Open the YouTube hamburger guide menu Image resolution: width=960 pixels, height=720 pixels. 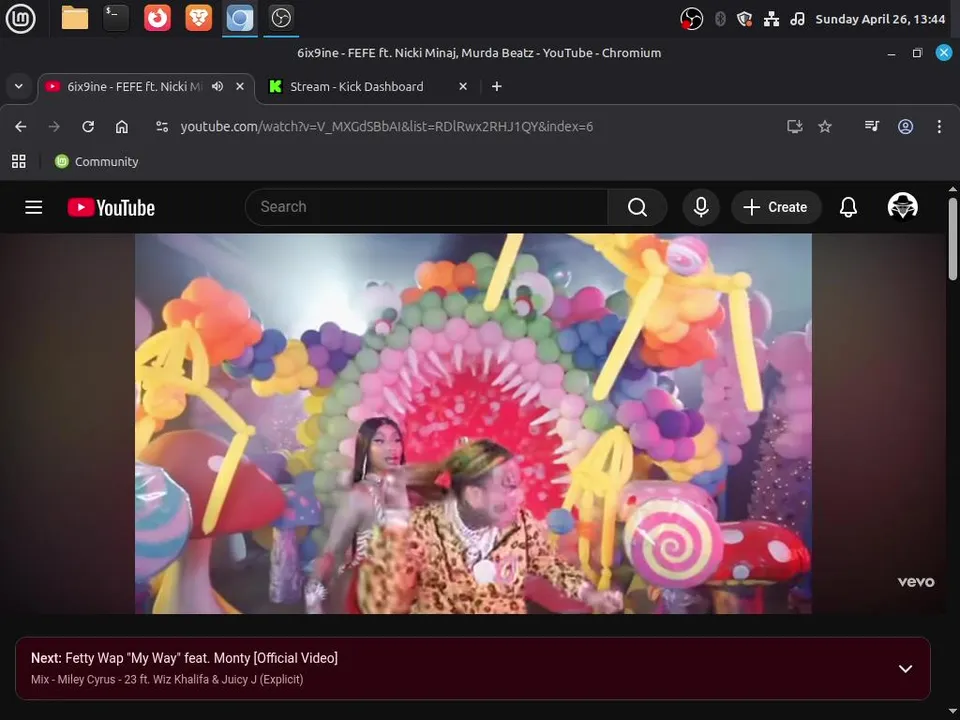(x=34, y=208)
